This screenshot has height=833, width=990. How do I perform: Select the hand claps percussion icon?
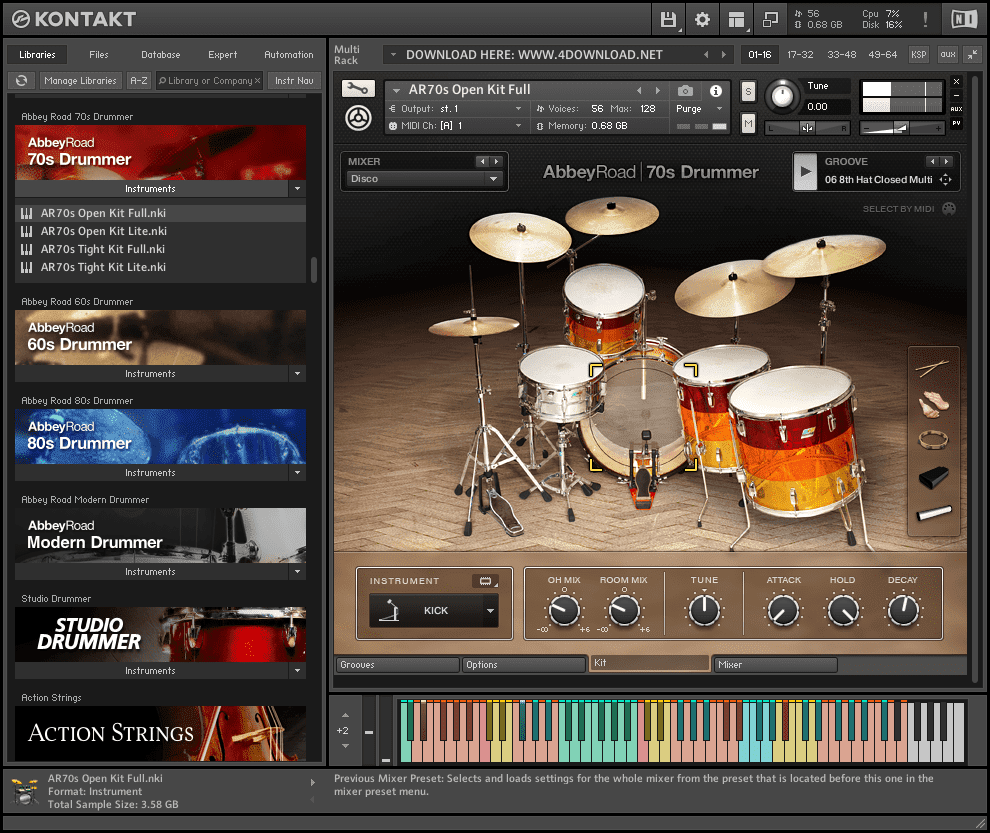pos(933,404)
